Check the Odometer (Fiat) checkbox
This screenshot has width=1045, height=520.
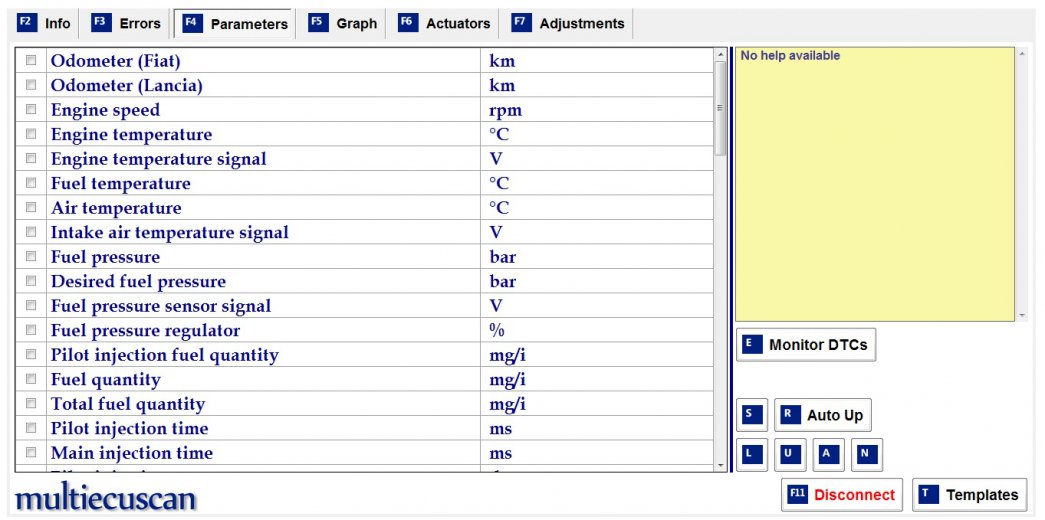(31, 61)
